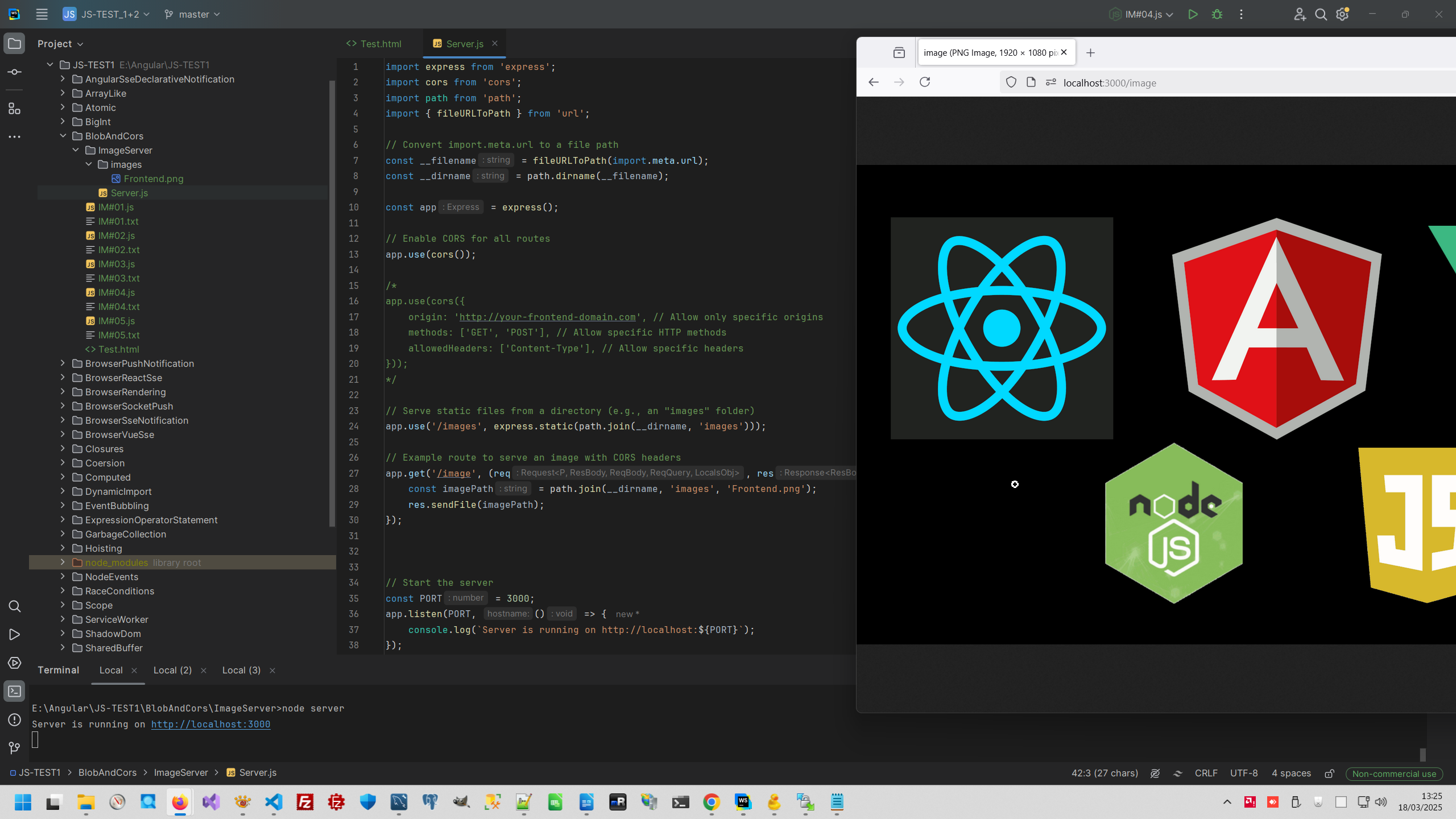Open the Structure tool window
1456x819 pixels.
pyautogui.click(x=15, y=109)
